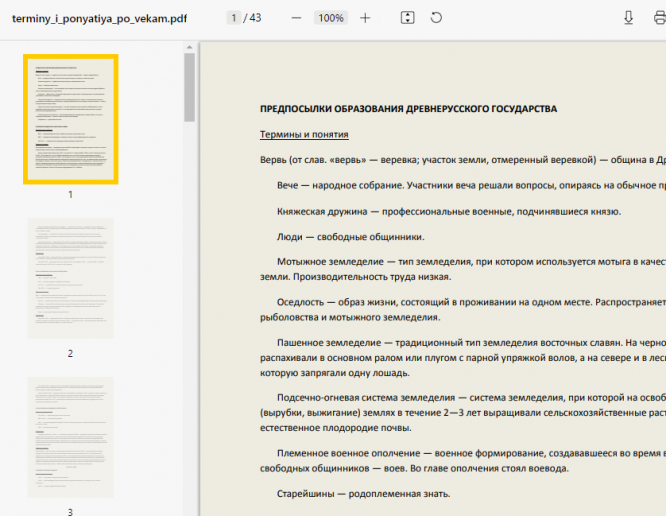Click the underlined "Термины и понятия" text

(304, 134)
